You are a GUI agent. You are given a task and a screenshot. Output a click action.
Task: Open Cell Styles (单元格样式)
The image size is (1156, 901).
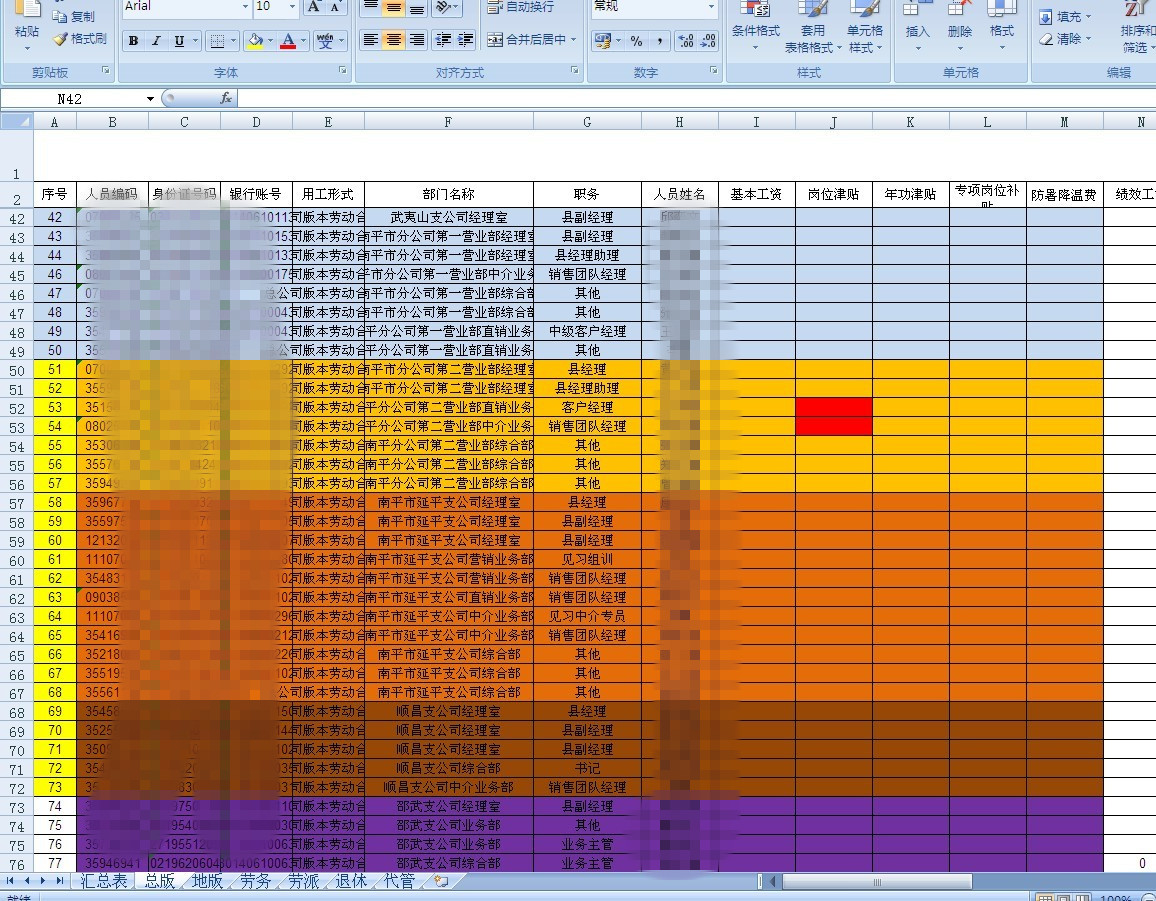coord(865,28)
